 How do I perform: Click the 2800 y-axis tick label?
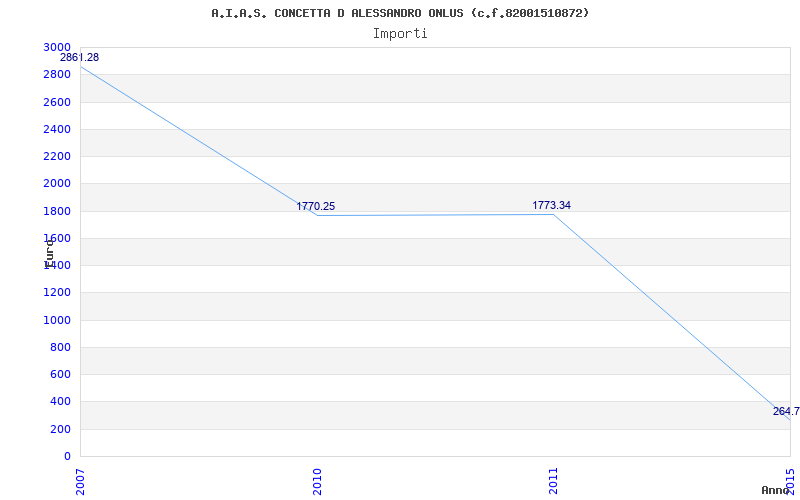[57, 74]
